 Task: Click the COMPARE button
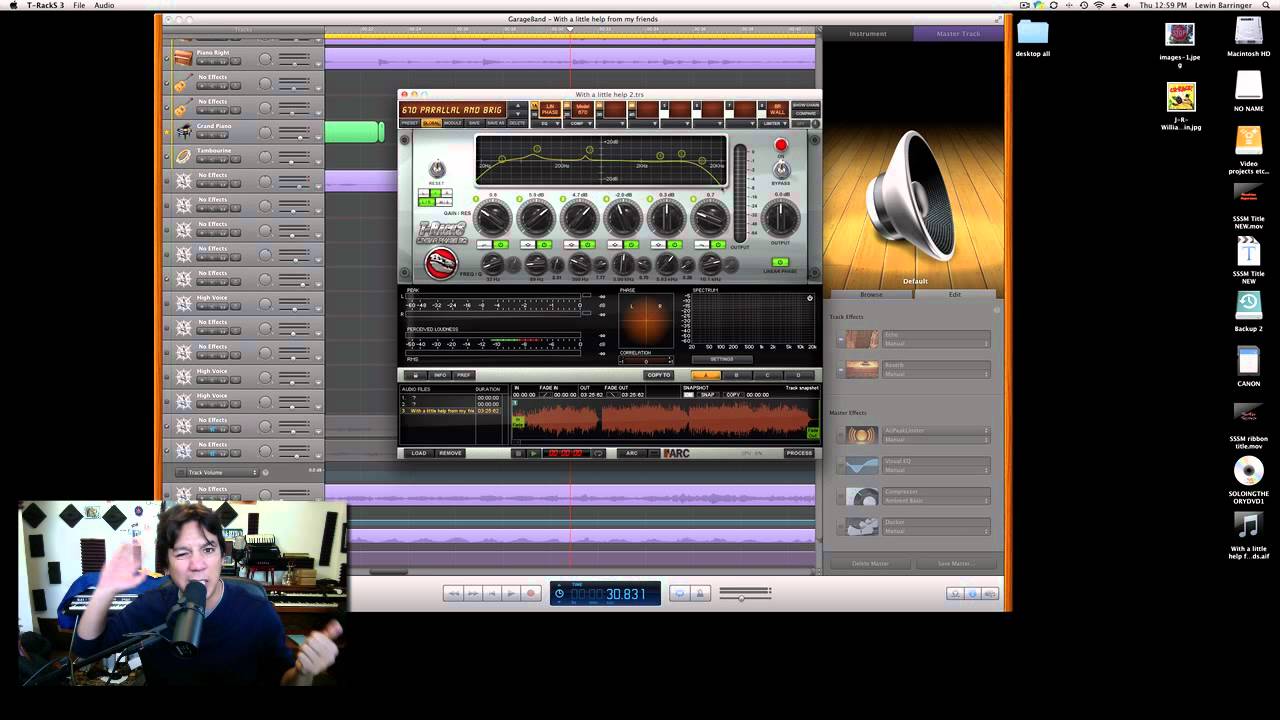click(805, 113)
